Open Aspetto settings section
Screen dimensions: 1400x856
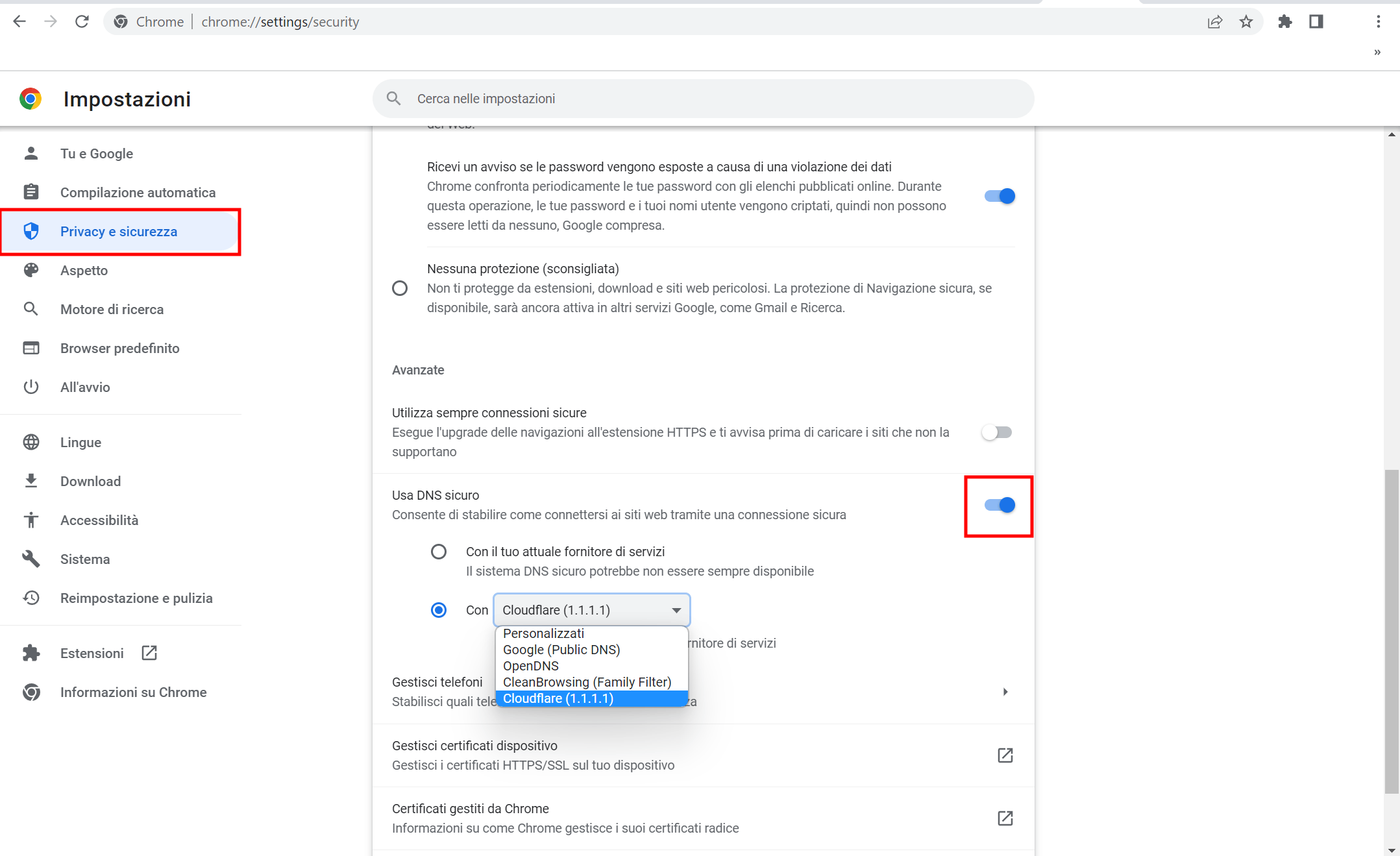tap(84, 270)
